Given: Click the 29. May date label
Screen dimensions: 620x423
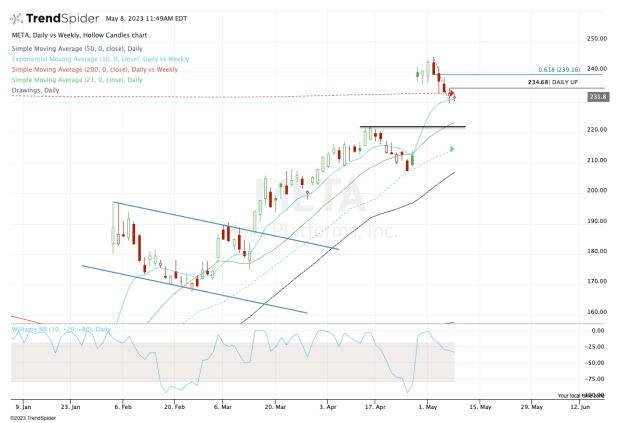Looking at the screenshot, I should pyautogui.click(x=532, y=407).
